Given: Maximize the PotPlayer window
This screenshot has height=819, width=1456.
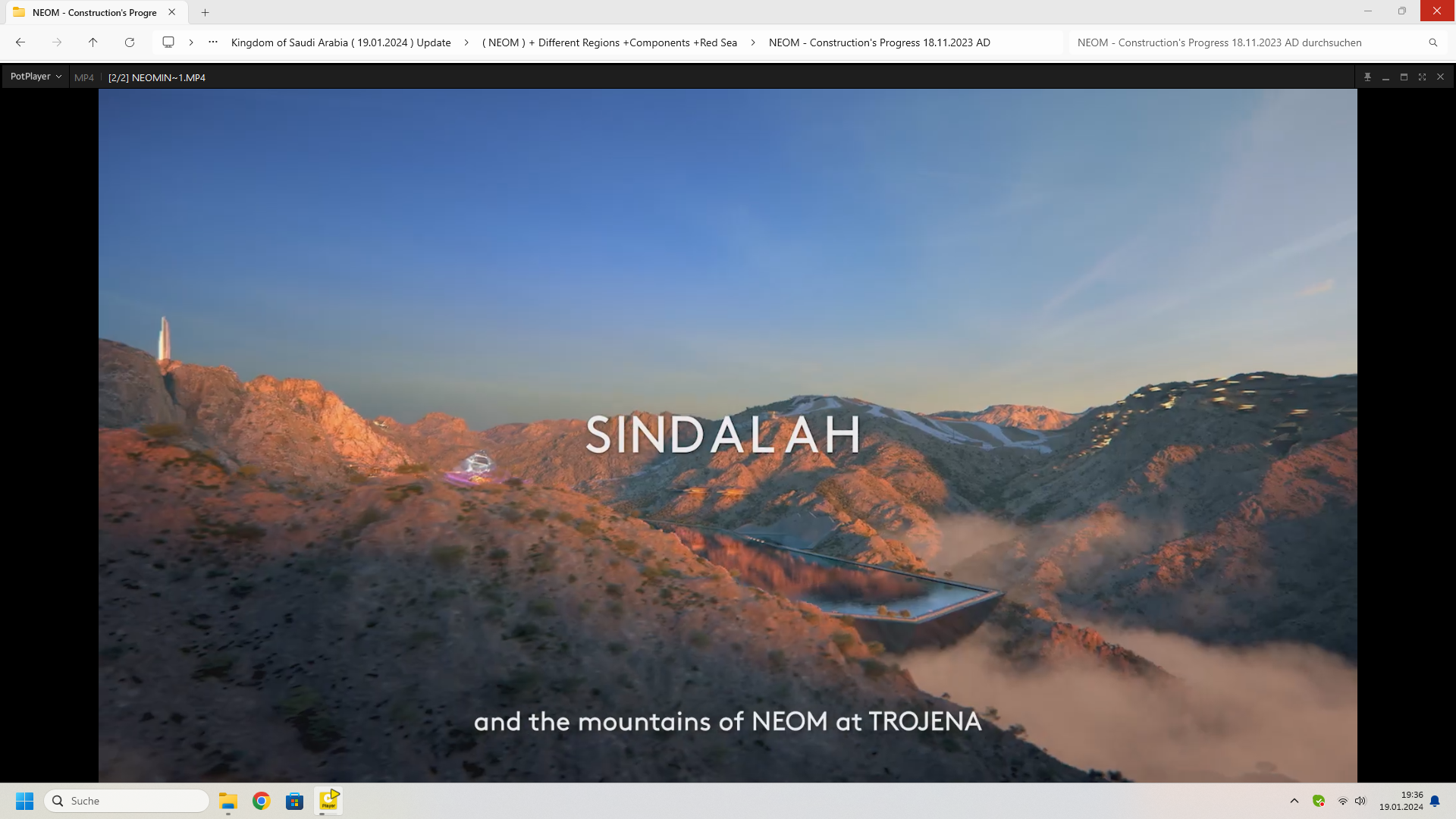Looking at the screenshot, I should click(x=1404, y=77).
